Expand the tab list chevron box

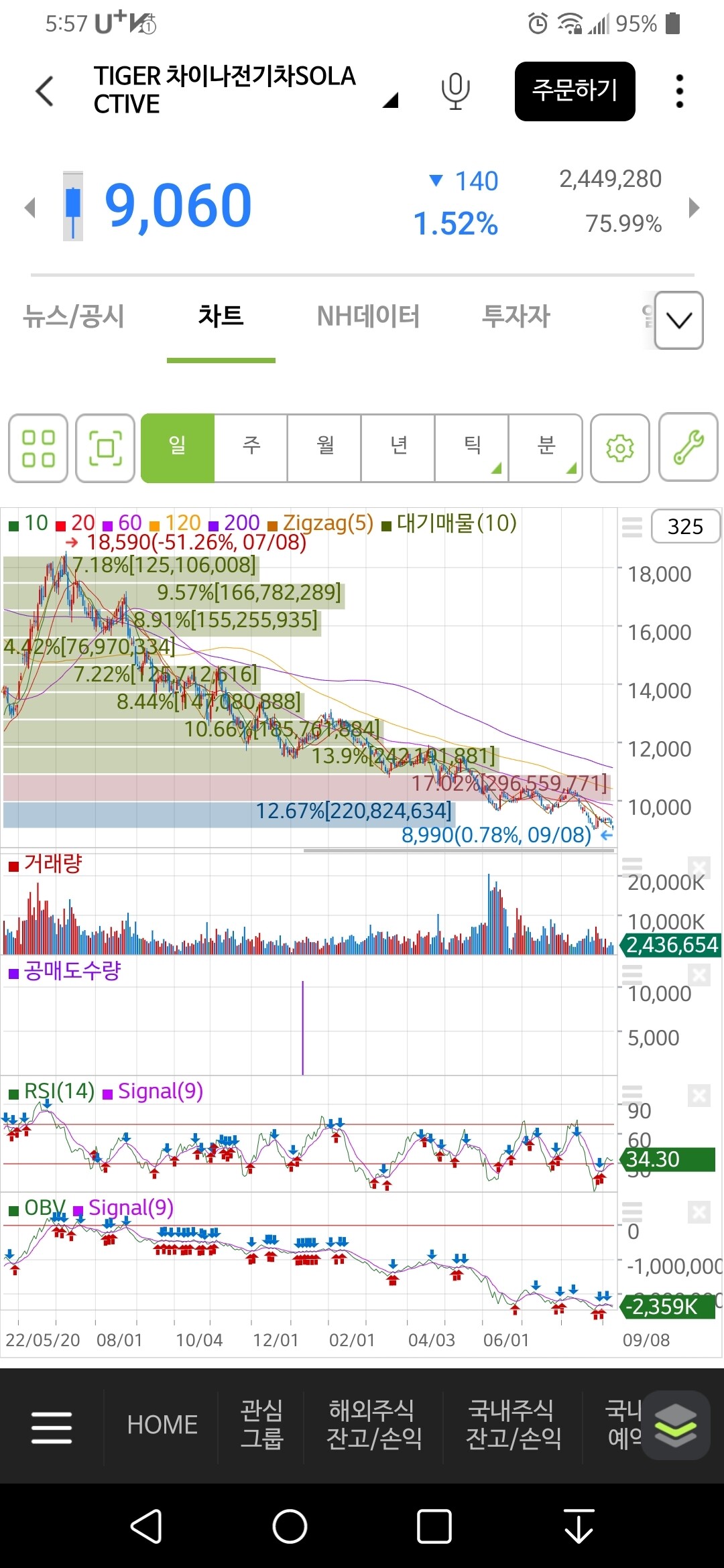click(x=678, y=320)
